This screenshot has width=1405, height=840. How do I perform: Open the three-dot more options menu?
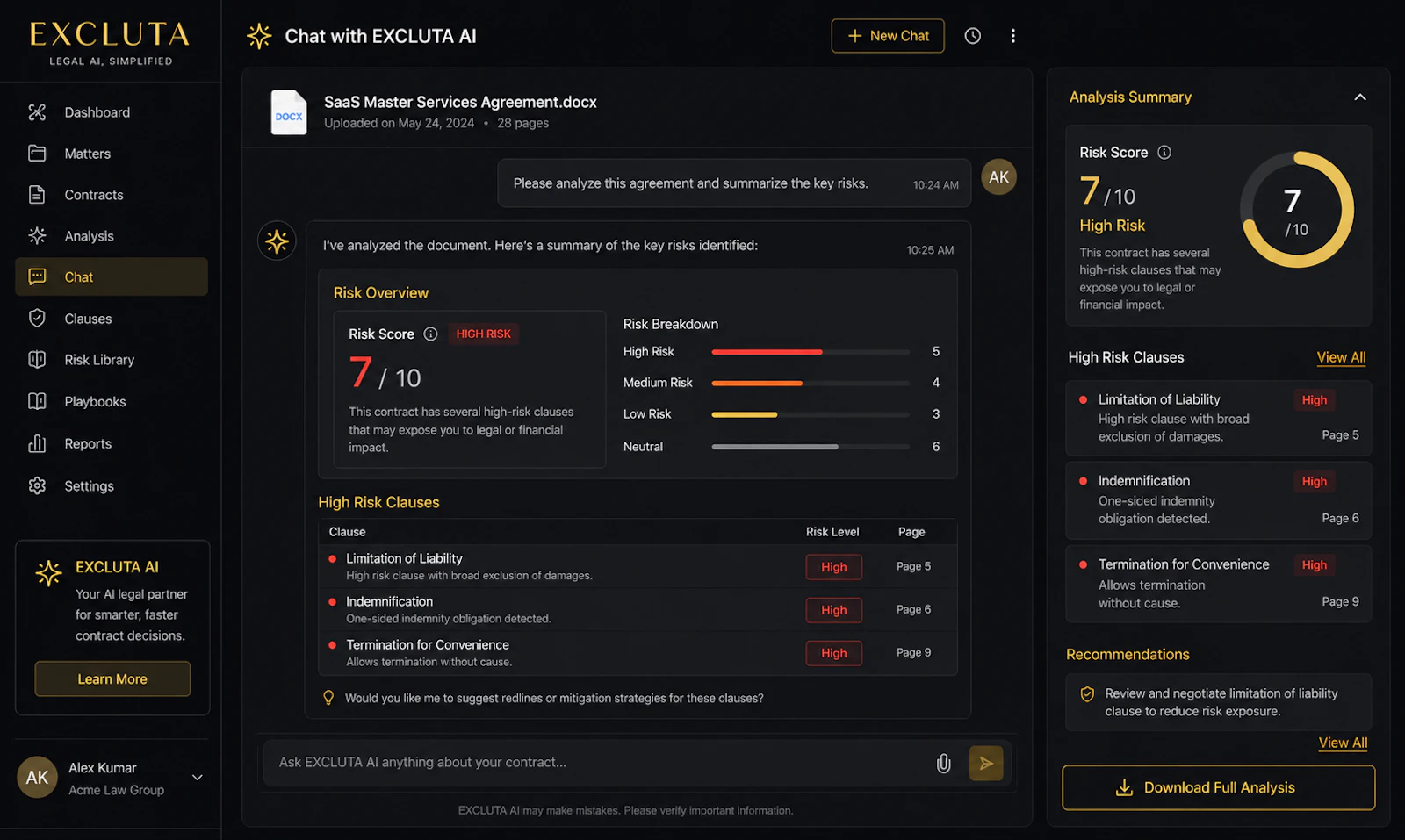tap(1013, 36)
